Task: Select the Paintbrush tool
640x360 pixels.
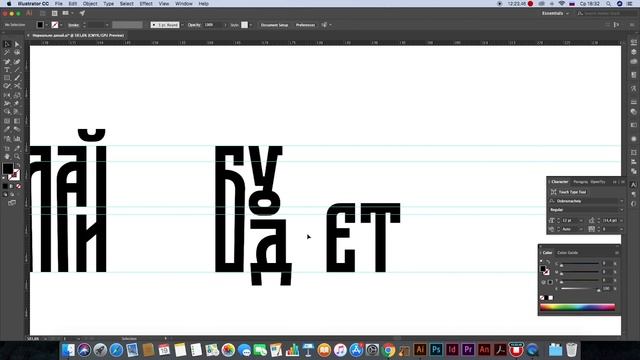Action: pyautogui.click(x=17, y=78)
